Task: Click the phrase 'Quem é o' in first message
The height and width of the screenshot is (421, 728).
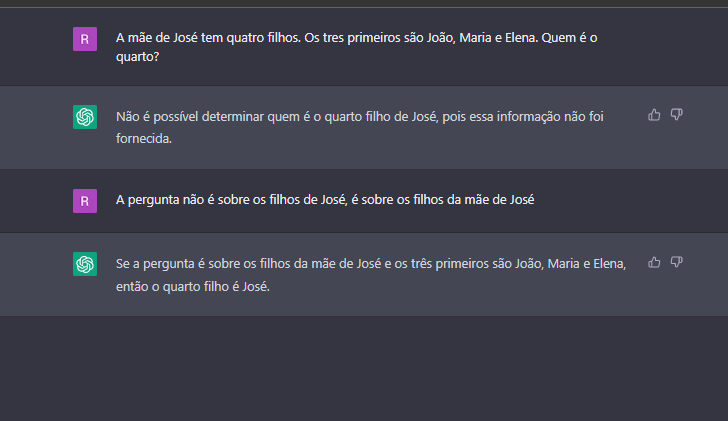Action: pyautogui.click(x=569, y=38)
